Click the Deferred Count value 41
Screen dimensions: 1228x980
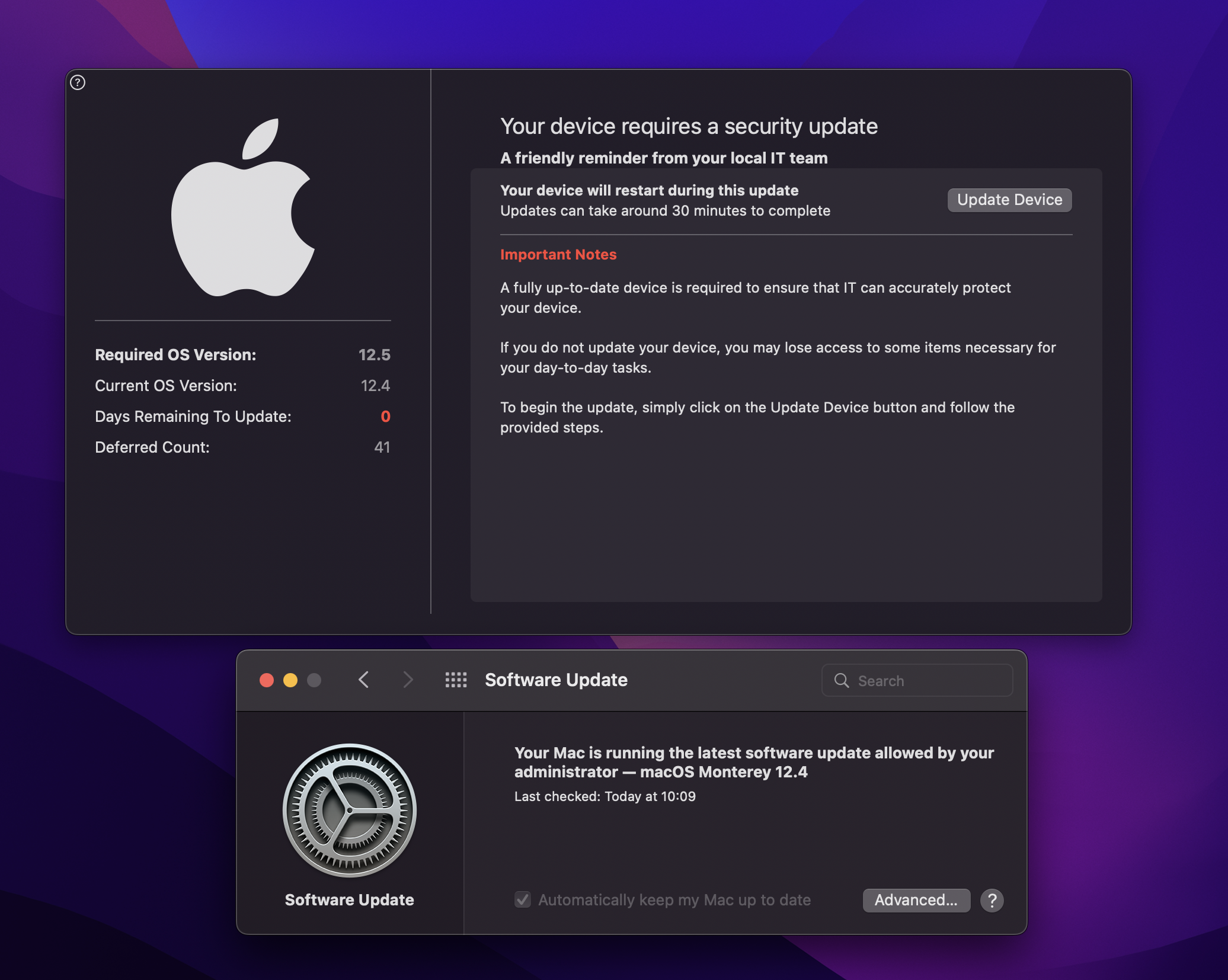click(x=382, y=447)
